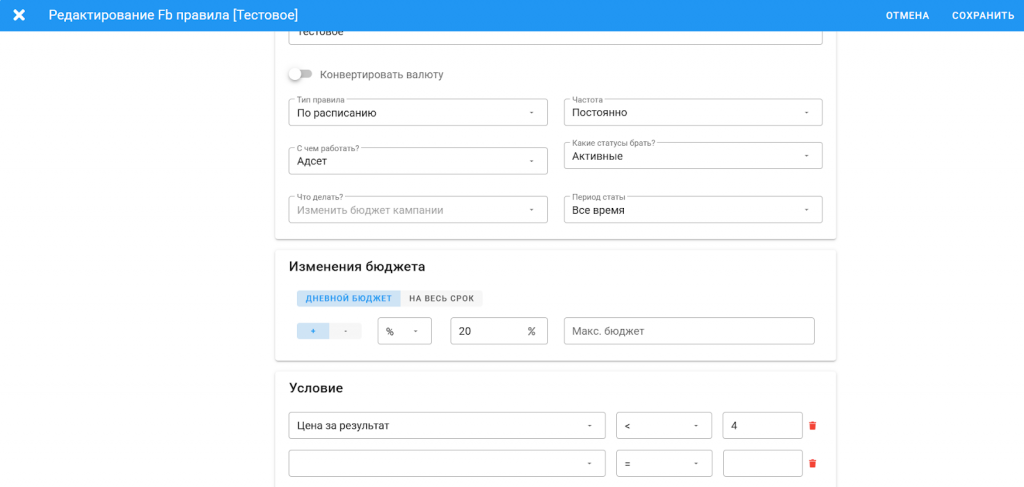The image size is (1024, 487).
Task: Open the '<' comparison operator dropdown
Action: pos(663,426)
